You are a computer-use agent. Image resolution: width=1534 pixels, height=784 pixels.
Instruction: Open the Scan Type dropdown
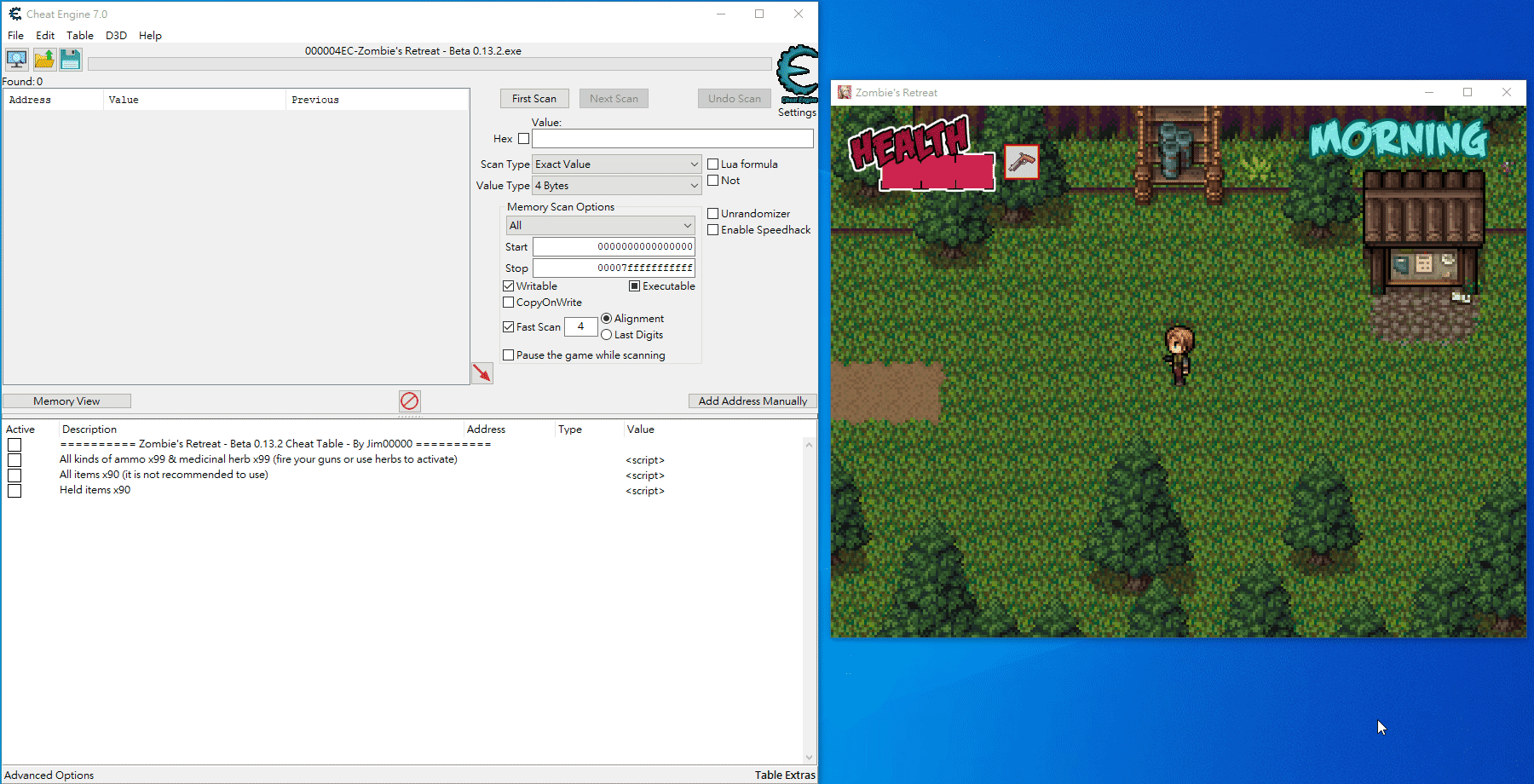coord(617,164)
